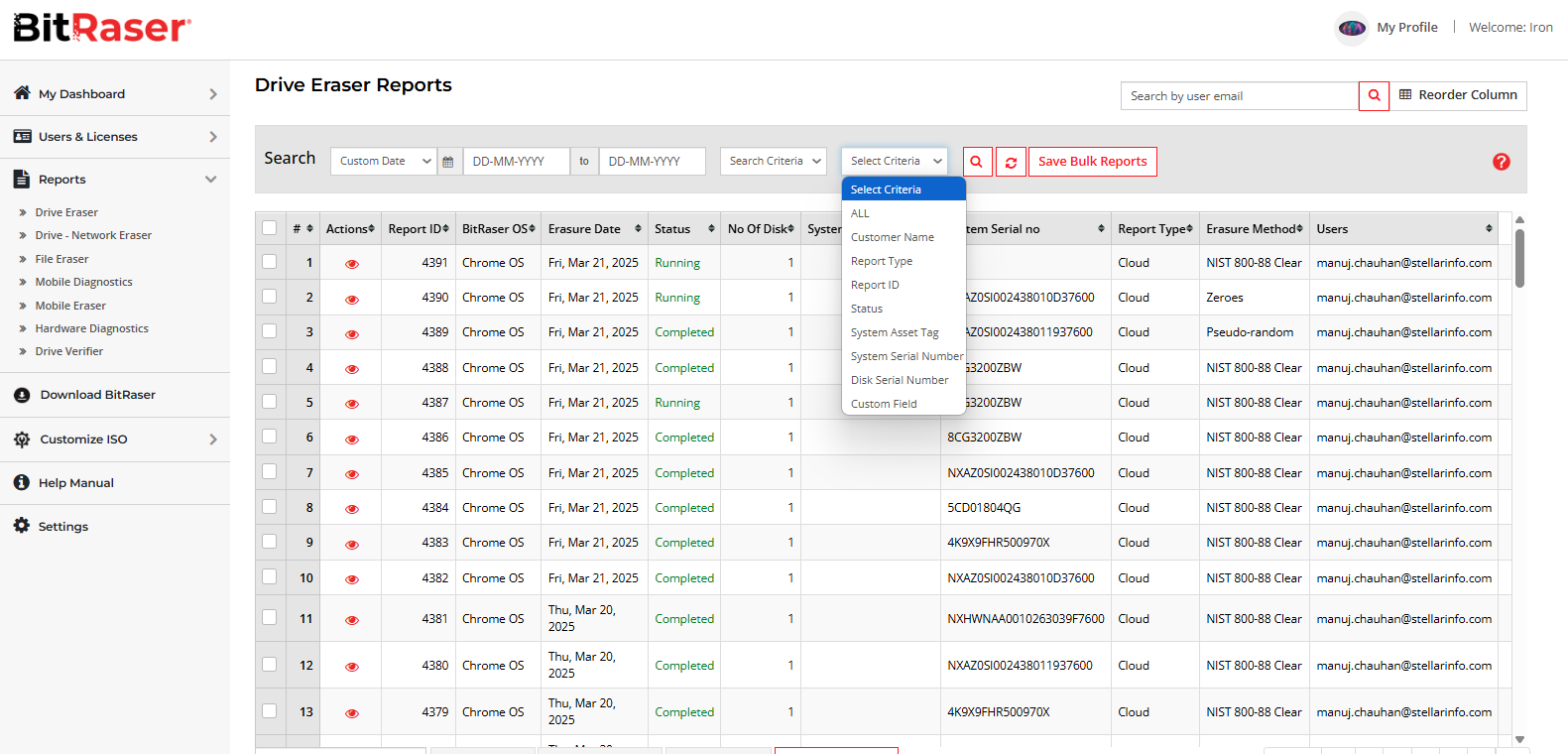Choose System Asset Tag option
1568x754 pixels.
click(x=904, y=332)
